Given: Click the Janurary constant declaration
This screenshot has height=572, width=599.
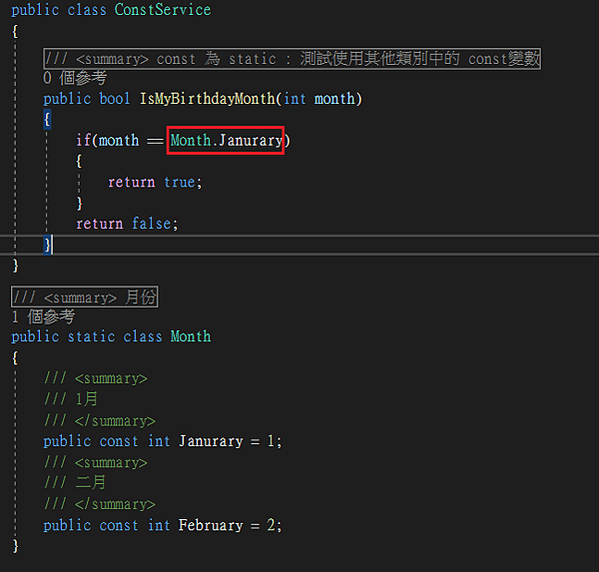Looking at the screenshot, I should [162, 441].
